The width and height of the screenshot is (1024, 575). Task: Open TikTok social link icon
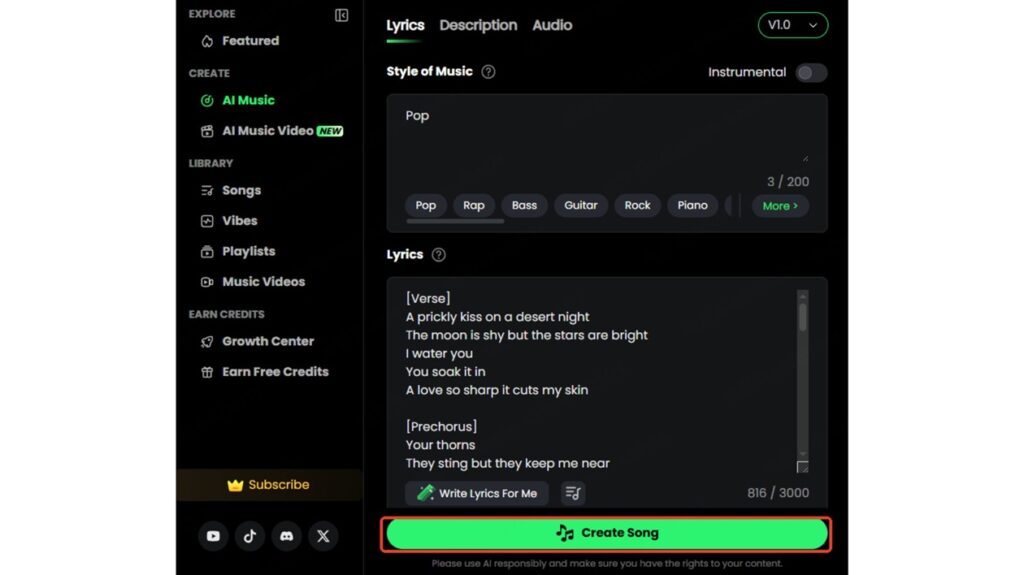(250, 536)
